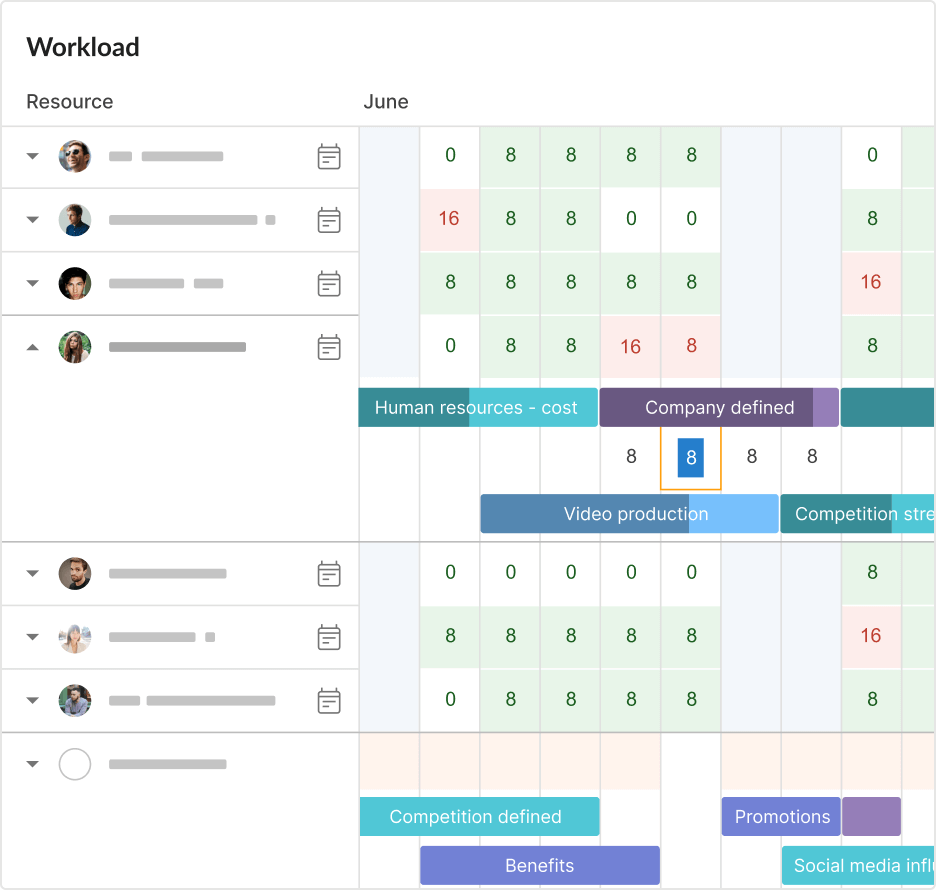Click the Promotions task bar
This screenshot has height=890, width=936.
pyautogui.click(x=781, y=817)
